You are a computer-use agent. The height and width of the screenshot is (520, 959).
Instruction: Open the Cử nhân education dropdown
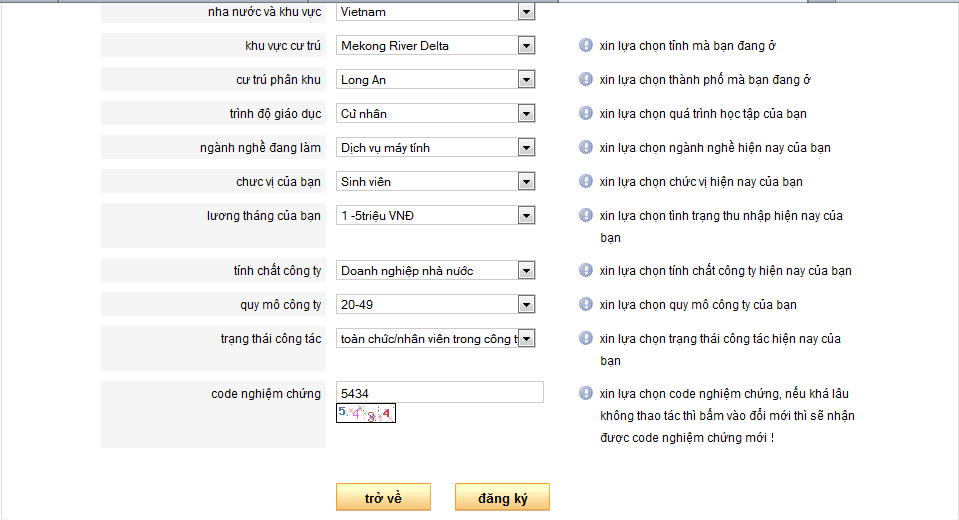coord(435,113)
